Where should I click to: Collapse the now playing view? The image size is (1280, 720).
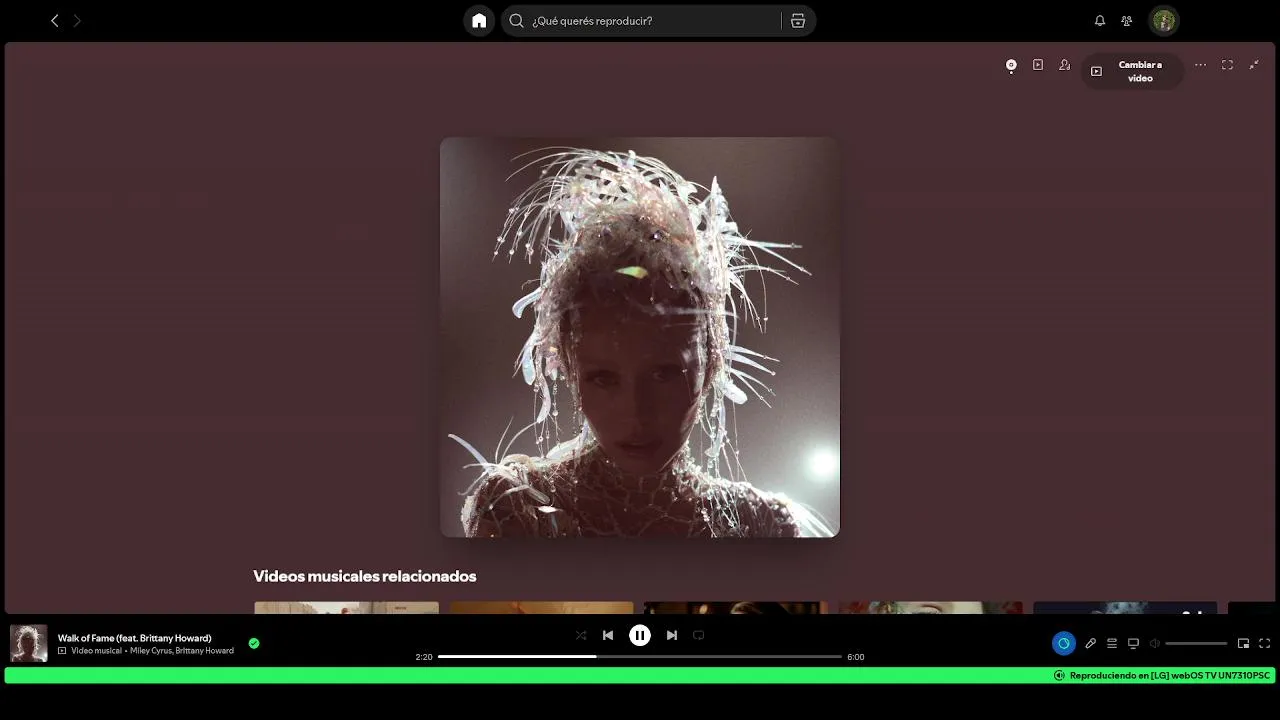point(1254,65)
